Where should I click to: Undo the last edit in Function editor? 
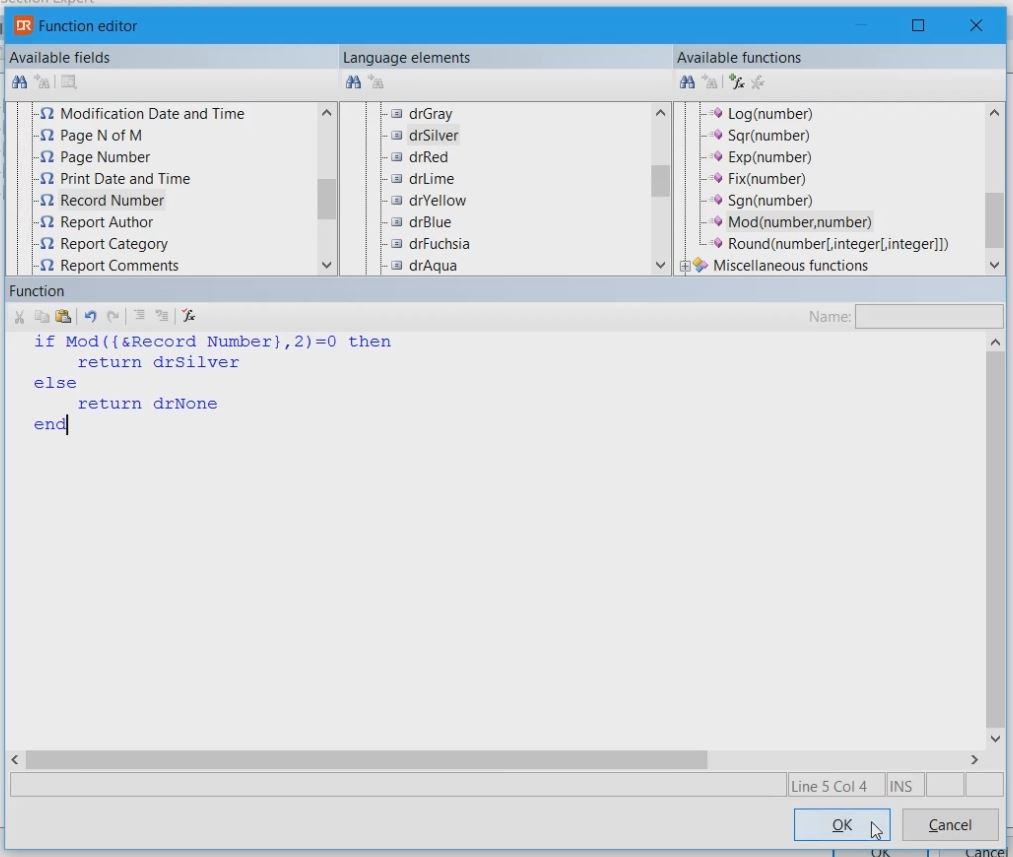coord(90,316)
